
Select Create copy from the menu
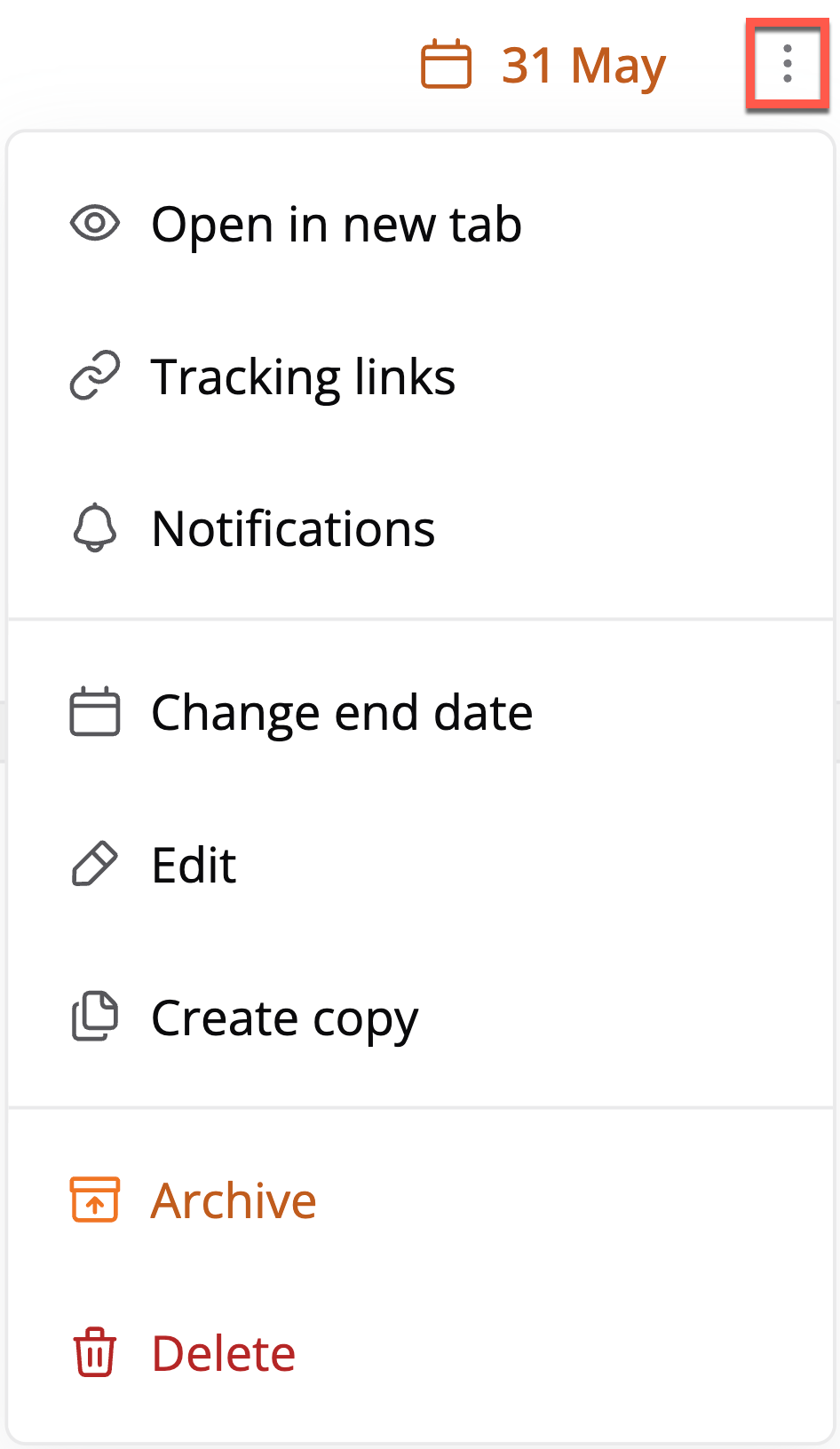(421, 1017)
